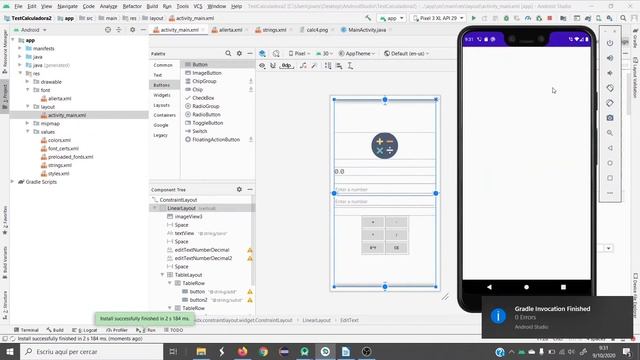Open the Default (en-us) locale dropdown
The height and width of the screenshot is (360, 640).
click(x=407, y=53)
